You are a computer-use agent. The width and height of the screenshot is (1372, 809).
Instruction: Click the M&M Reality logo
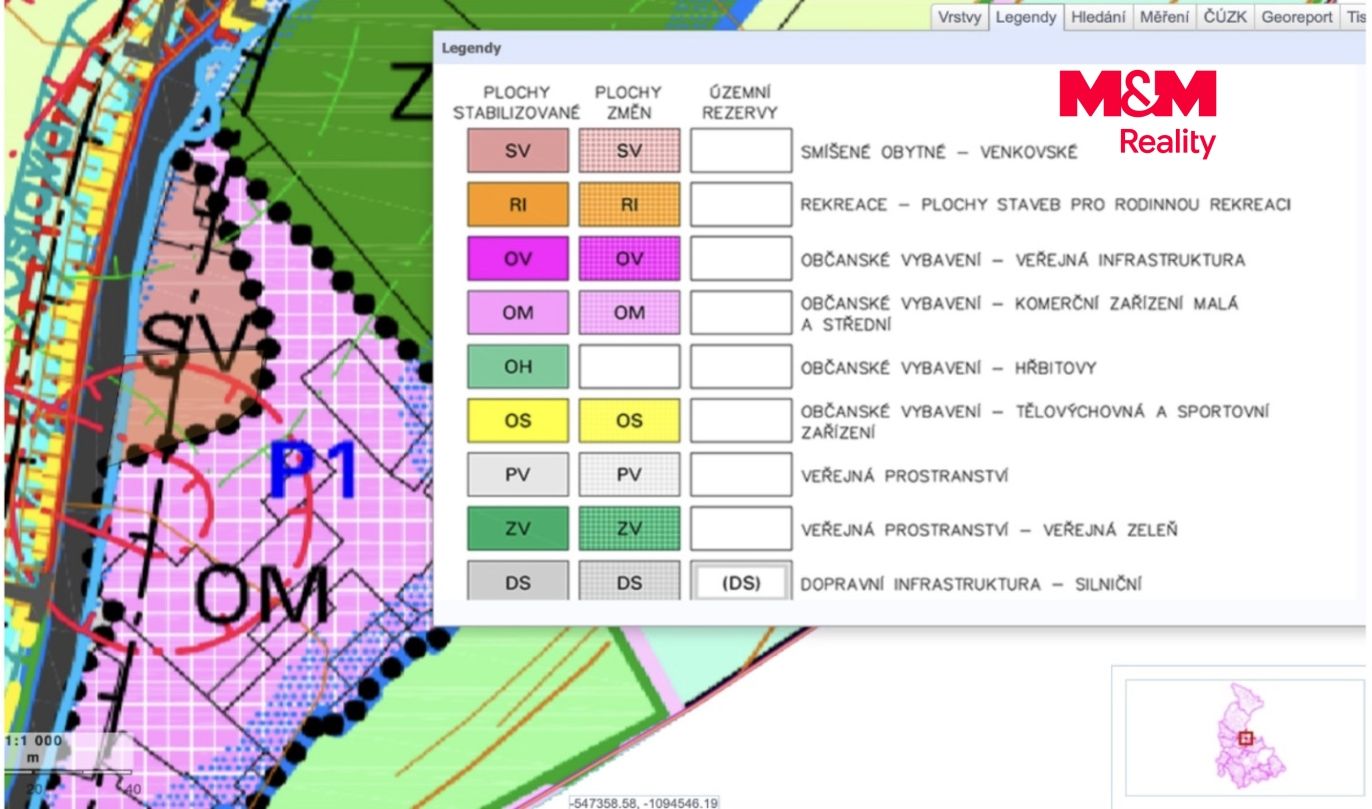tap(1138, 113)
